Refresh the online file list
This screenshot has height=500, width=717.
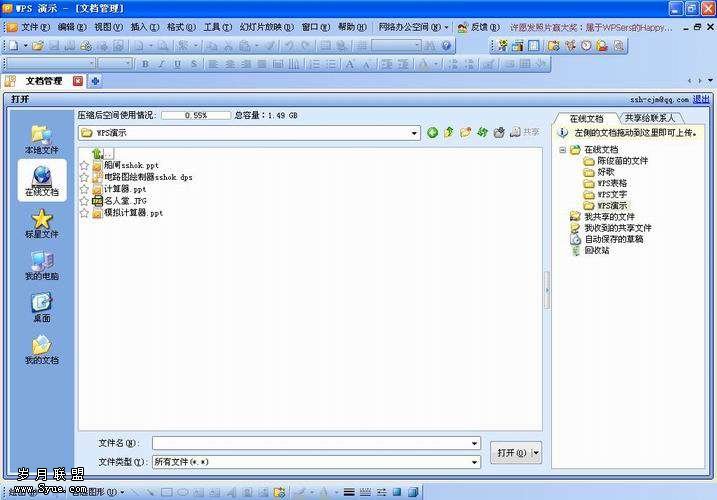(x=482, y=133)
